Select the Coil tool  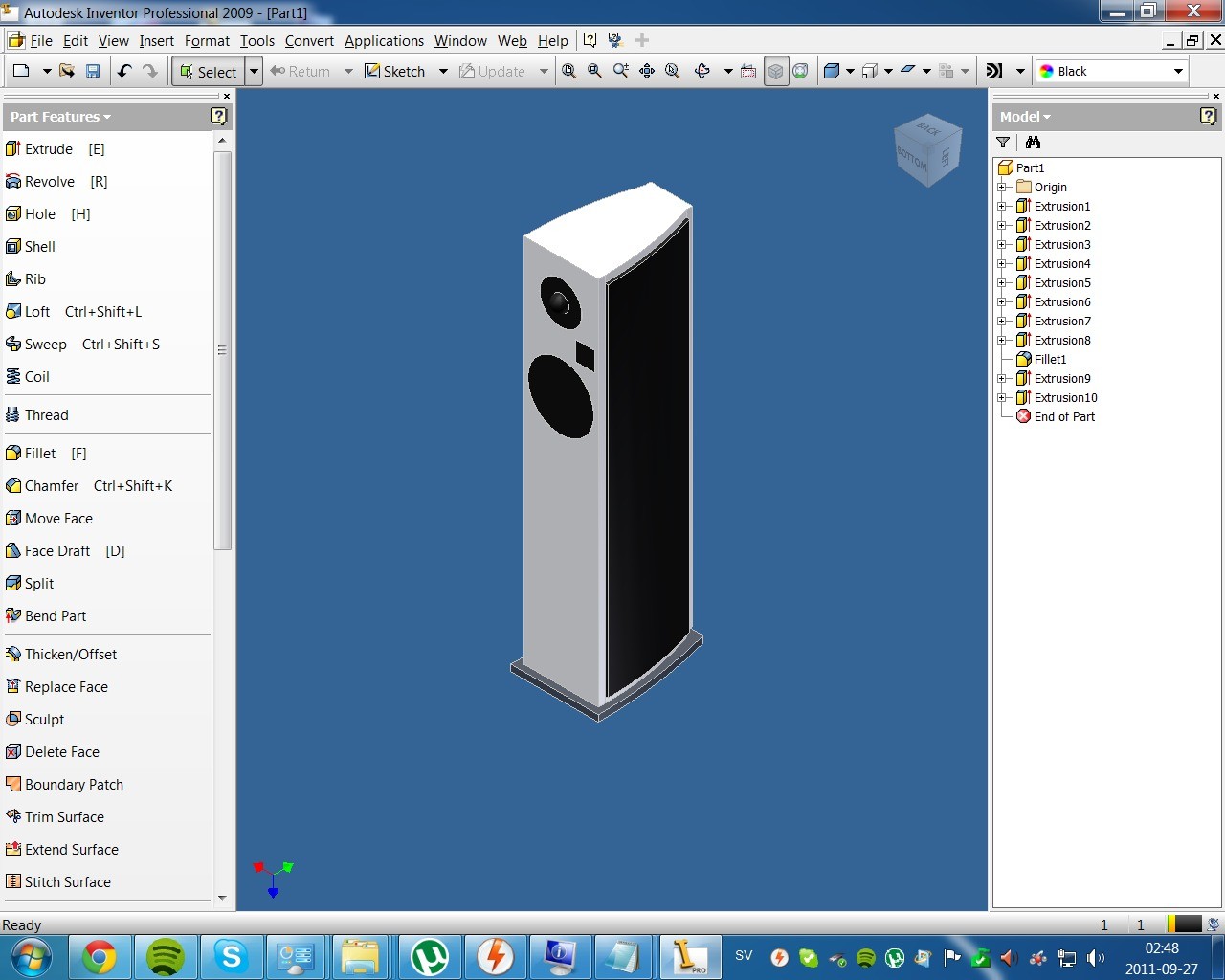[28, 377]
